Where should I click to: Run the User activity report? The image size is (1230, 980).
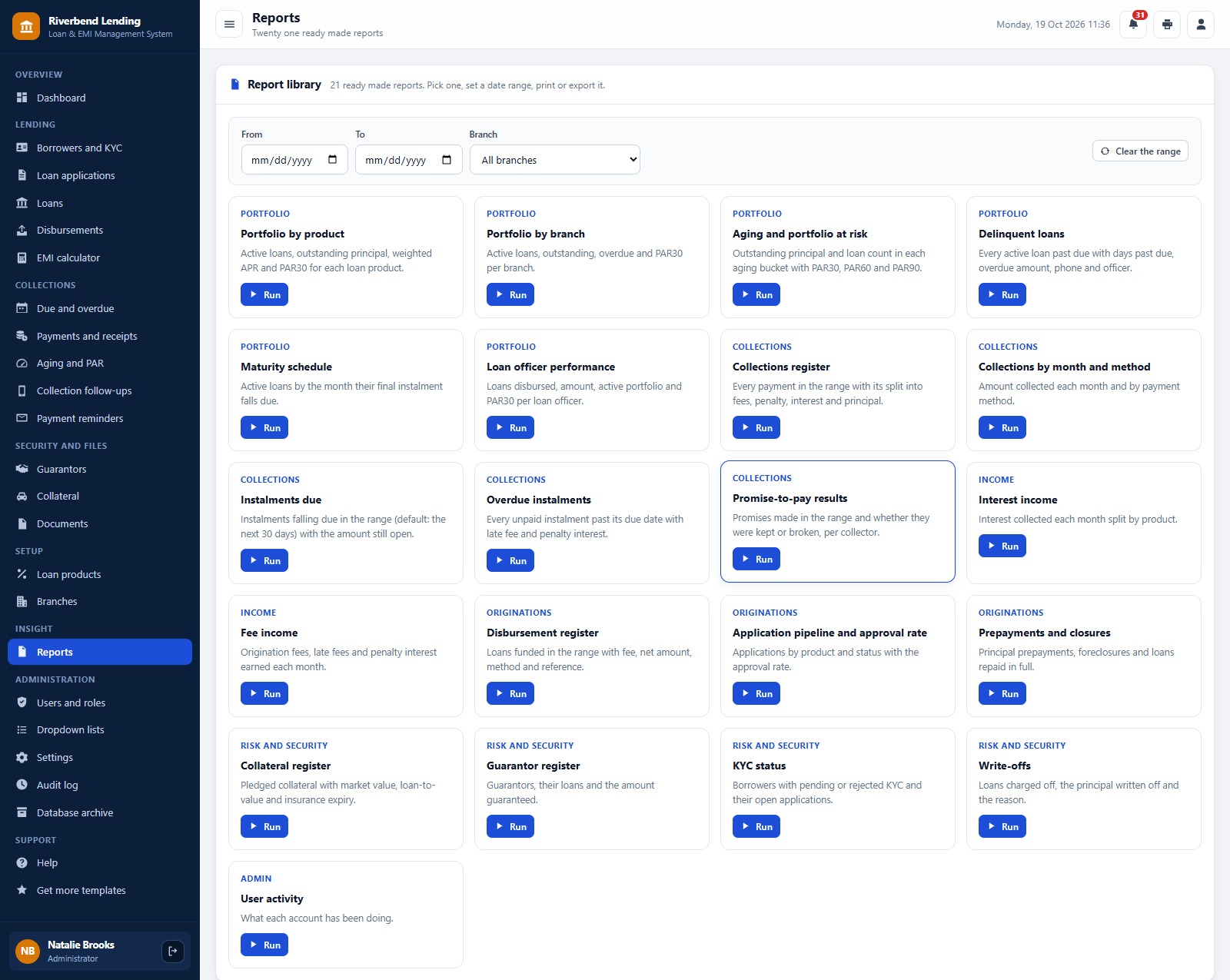point(264,945)
